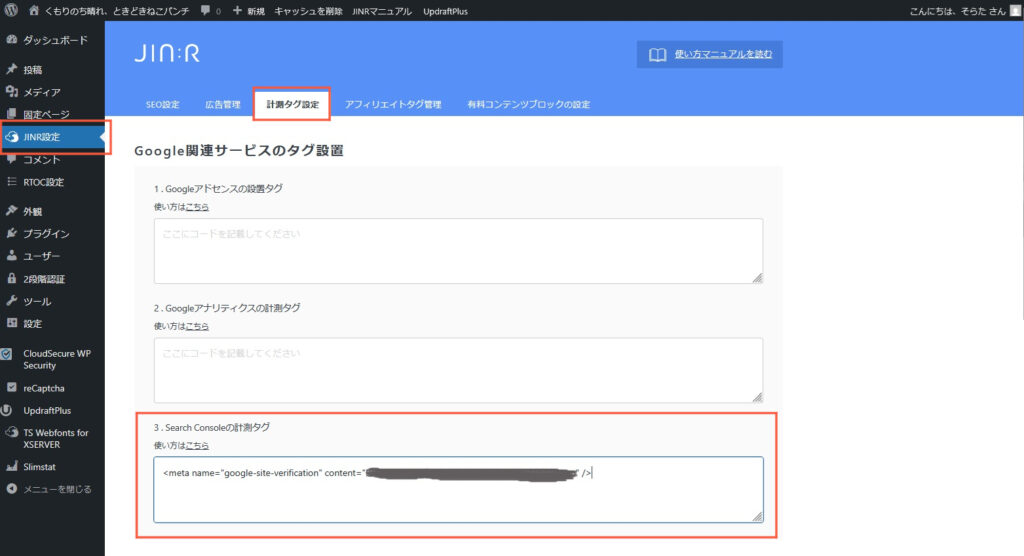Screen dimensions: 1024x556
Task: Open the 投稿 pin icon menu
Action: 12,70
